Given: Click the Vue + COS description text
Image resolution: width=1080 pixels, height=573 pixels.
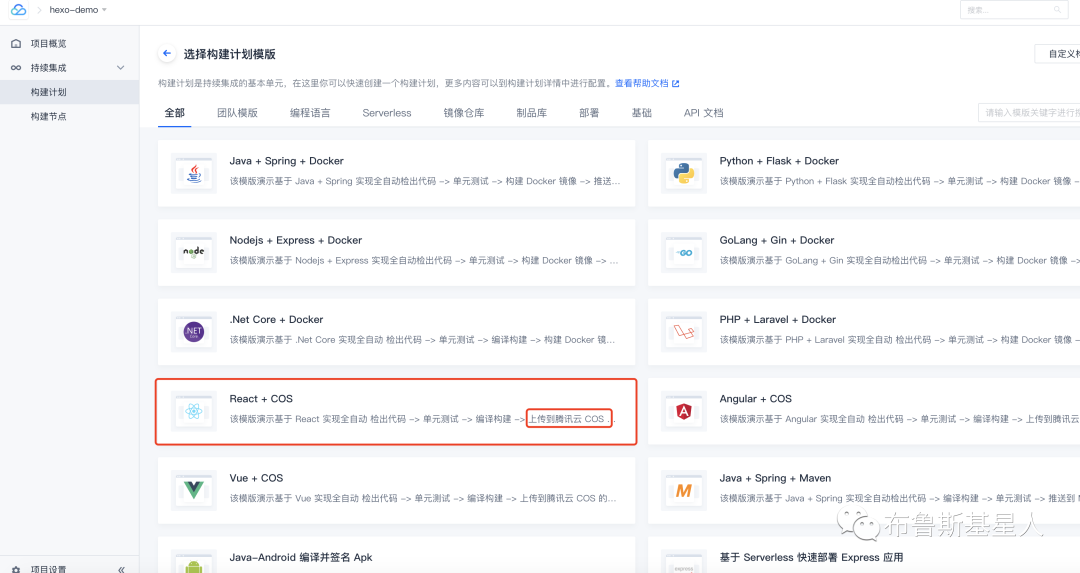Looking at the screenshot, I should tap(423, 498).
